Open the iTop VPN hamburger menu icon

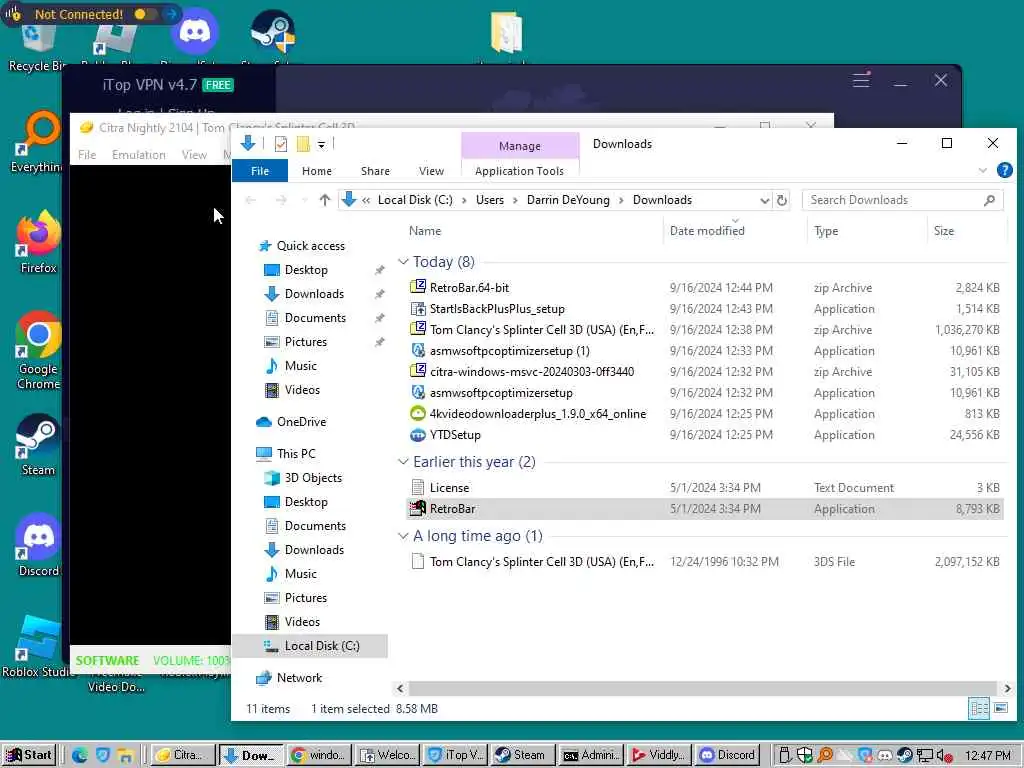pyautogui.click(x=861, y=80)
